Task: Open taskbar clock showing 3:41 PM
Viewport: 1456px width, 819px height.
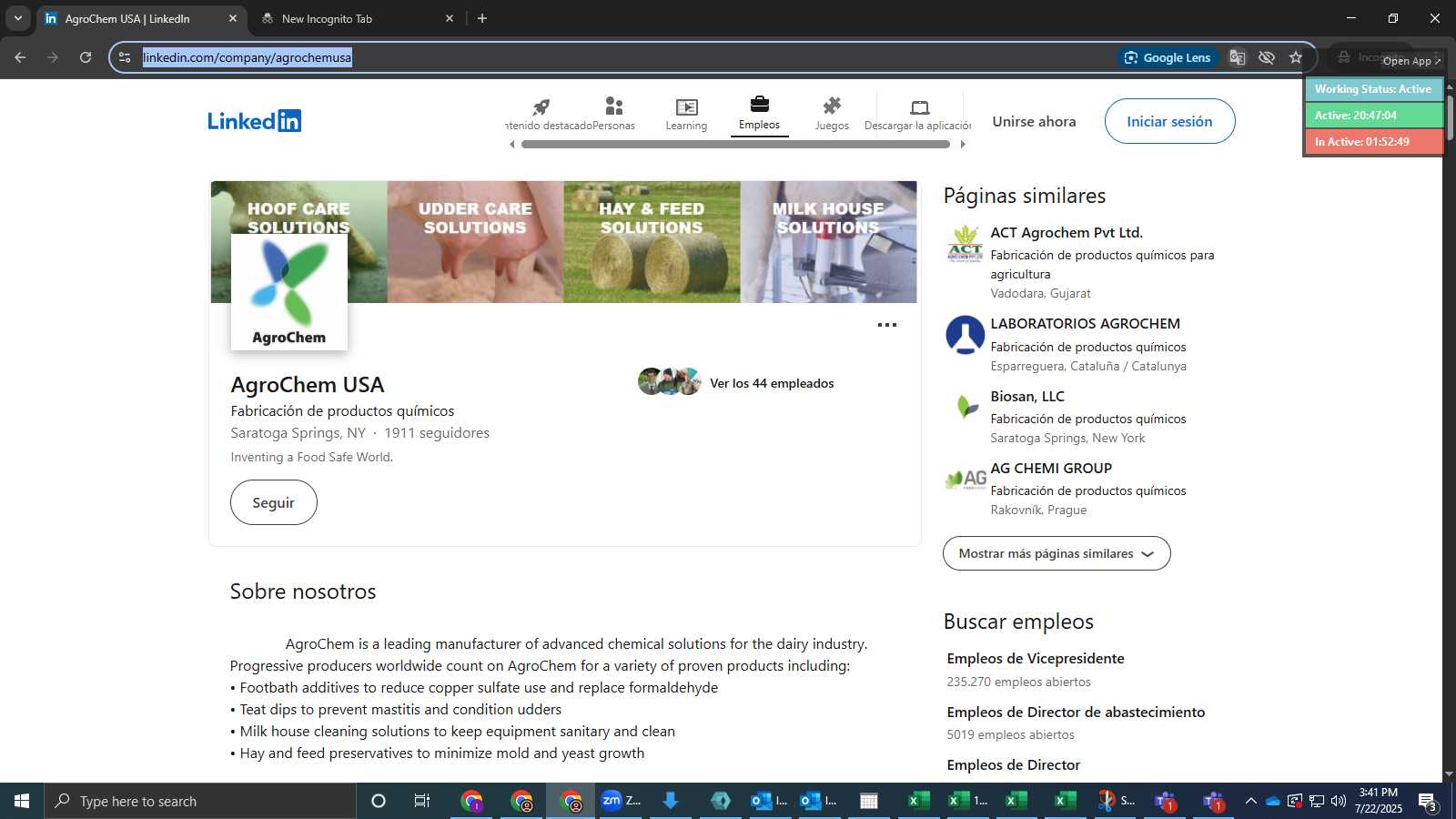Action: pyautogui.click(x=1378, y=801)
